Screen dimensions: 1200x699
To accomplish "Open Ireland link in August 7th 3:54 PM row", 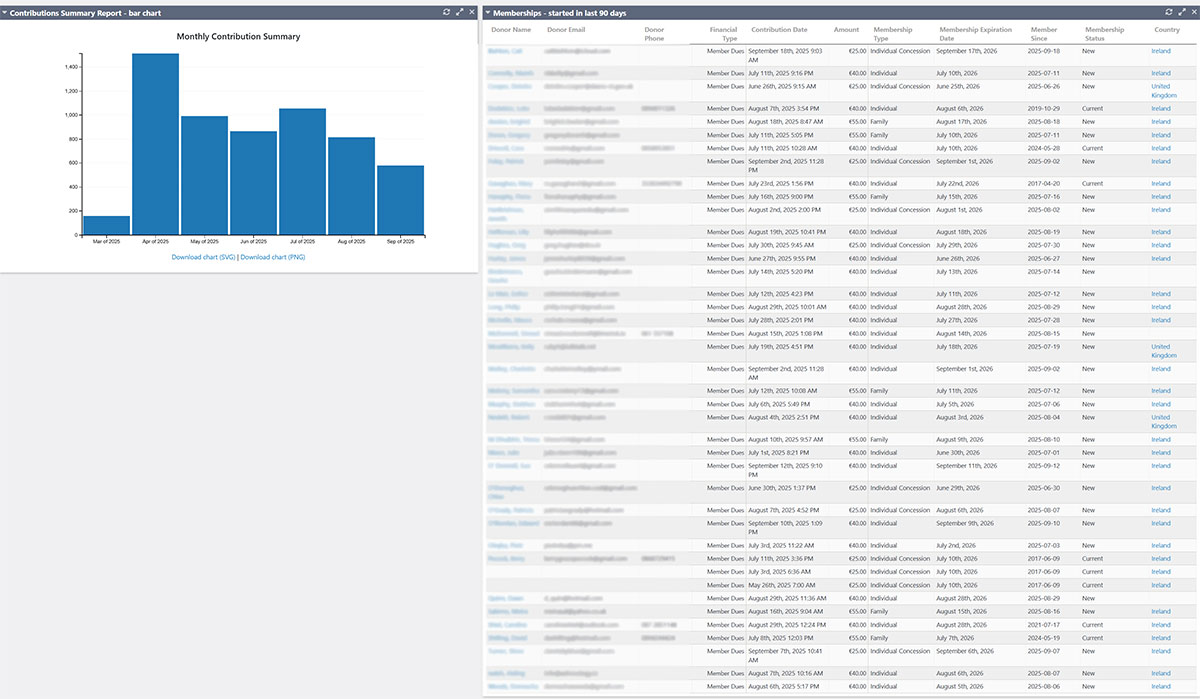I will point(1160,108).
